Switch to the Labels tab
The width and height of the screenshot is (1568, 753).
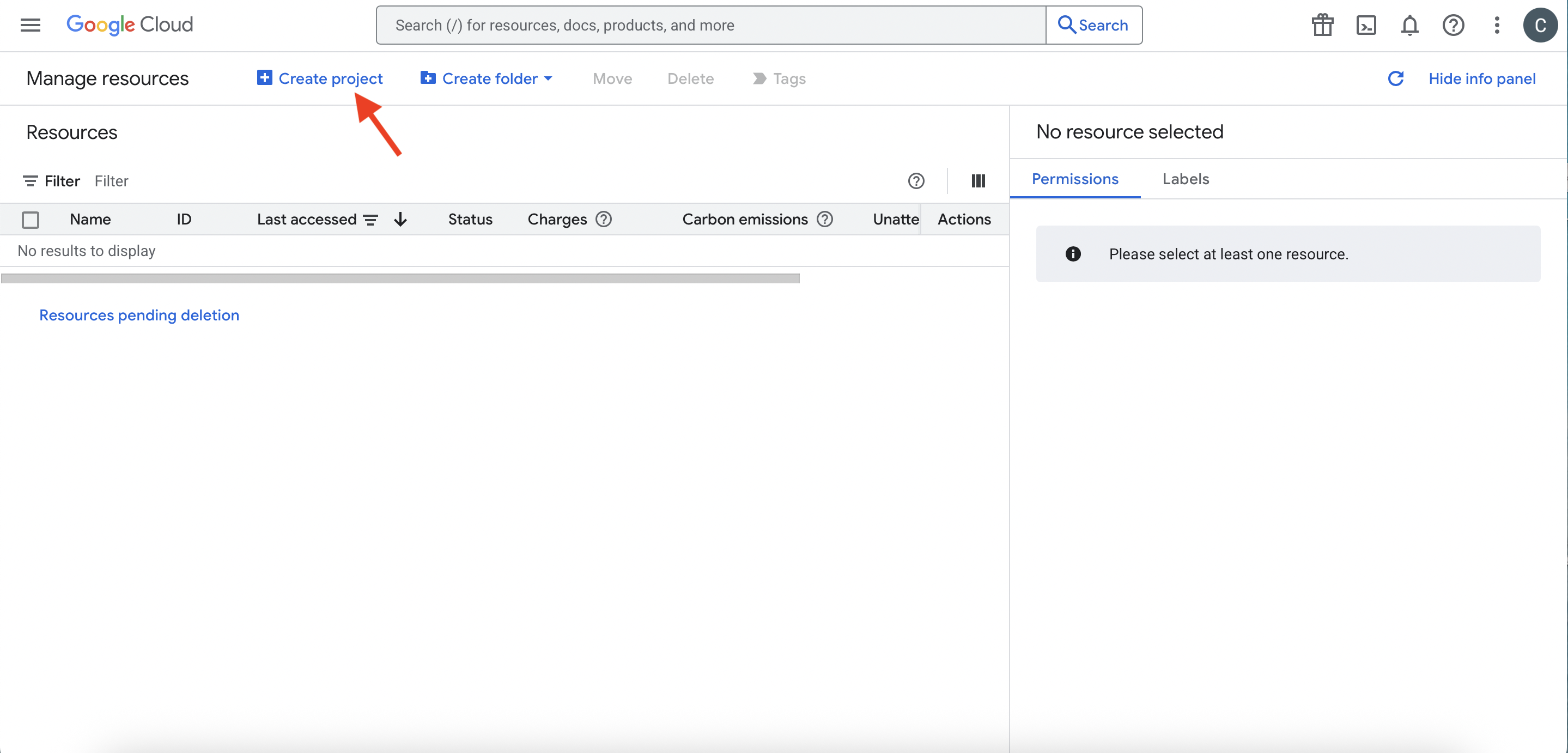pyautogui.click(x=1186, y=179)
